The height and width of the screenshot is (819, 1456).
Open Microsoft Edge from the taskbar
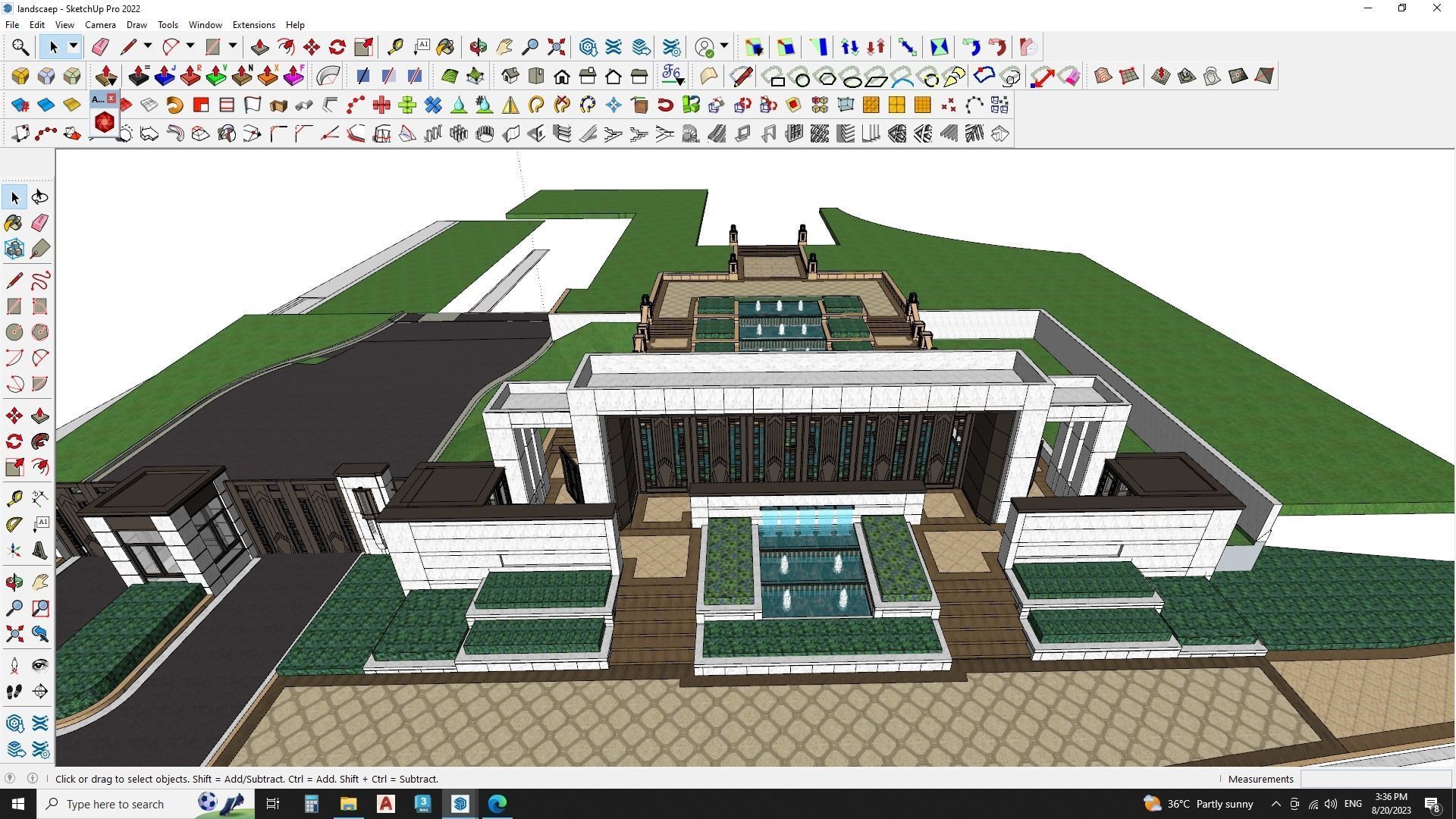click(497, 804)
